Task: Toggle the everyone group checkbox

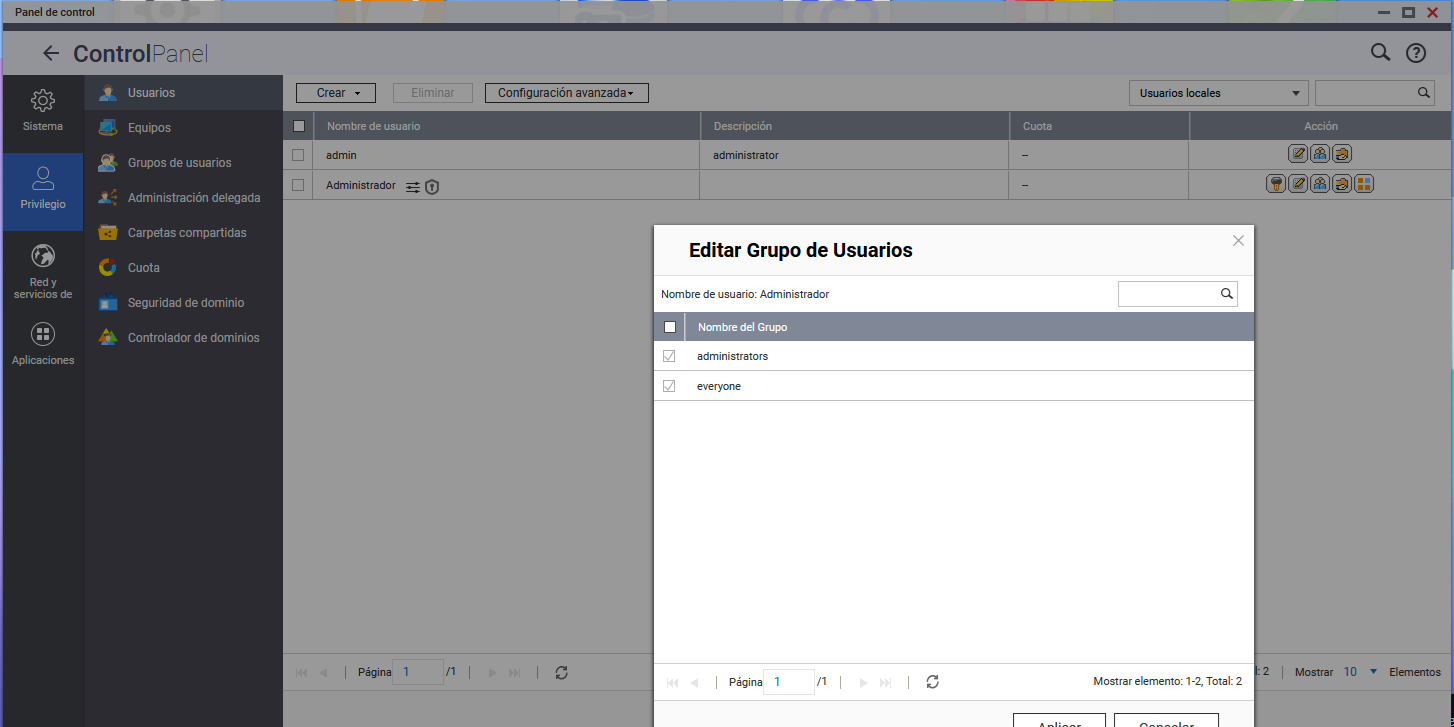Action: [670, 386]
